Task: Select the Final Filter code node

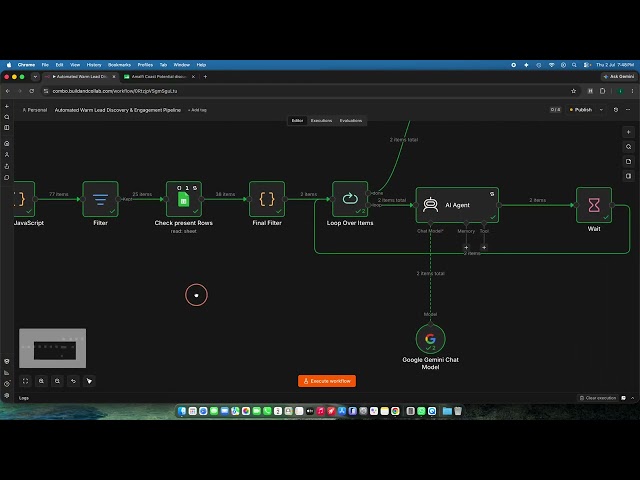Action: [267, 199]
